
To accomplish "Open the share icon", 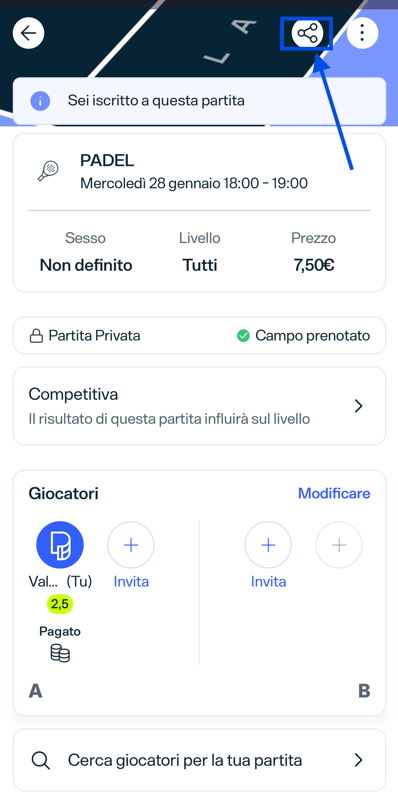I will 307,34.
